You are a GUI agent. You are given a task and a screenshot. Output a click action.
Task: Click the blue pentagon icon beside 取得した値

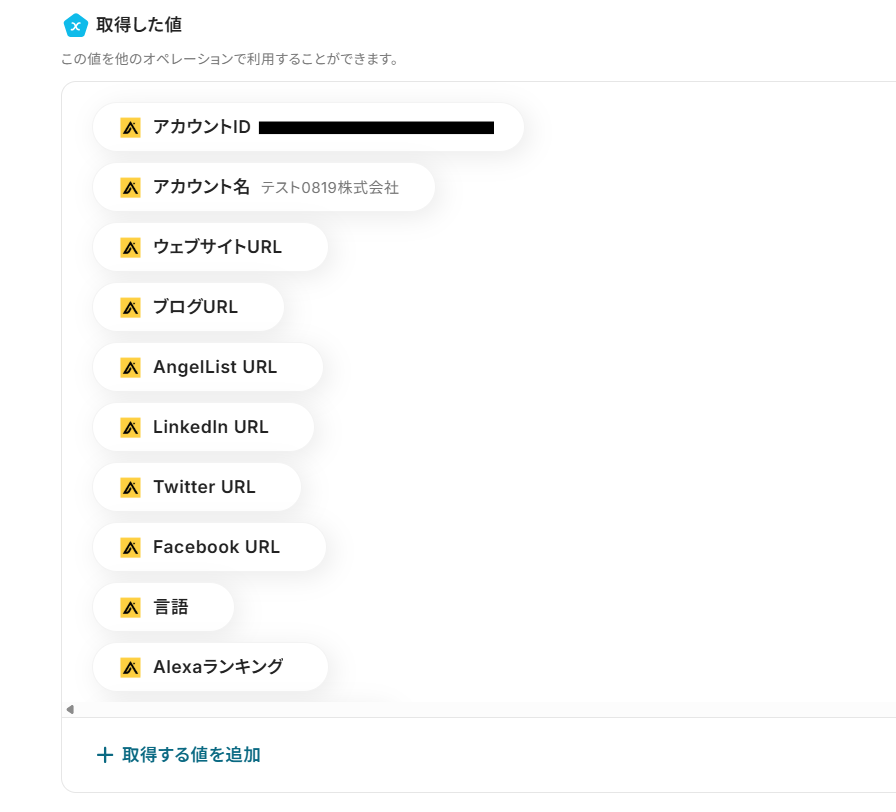point(75,25)
